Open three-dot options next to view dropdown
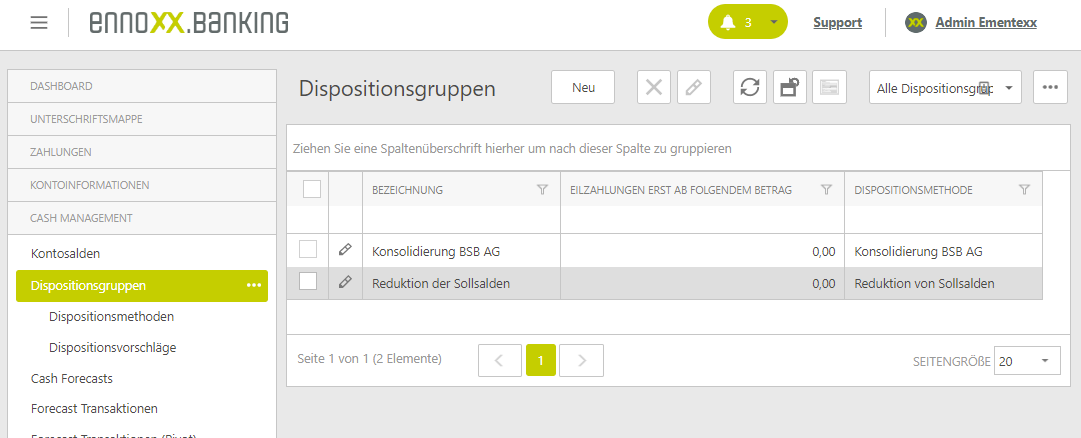 click(x=1050, y=87)
